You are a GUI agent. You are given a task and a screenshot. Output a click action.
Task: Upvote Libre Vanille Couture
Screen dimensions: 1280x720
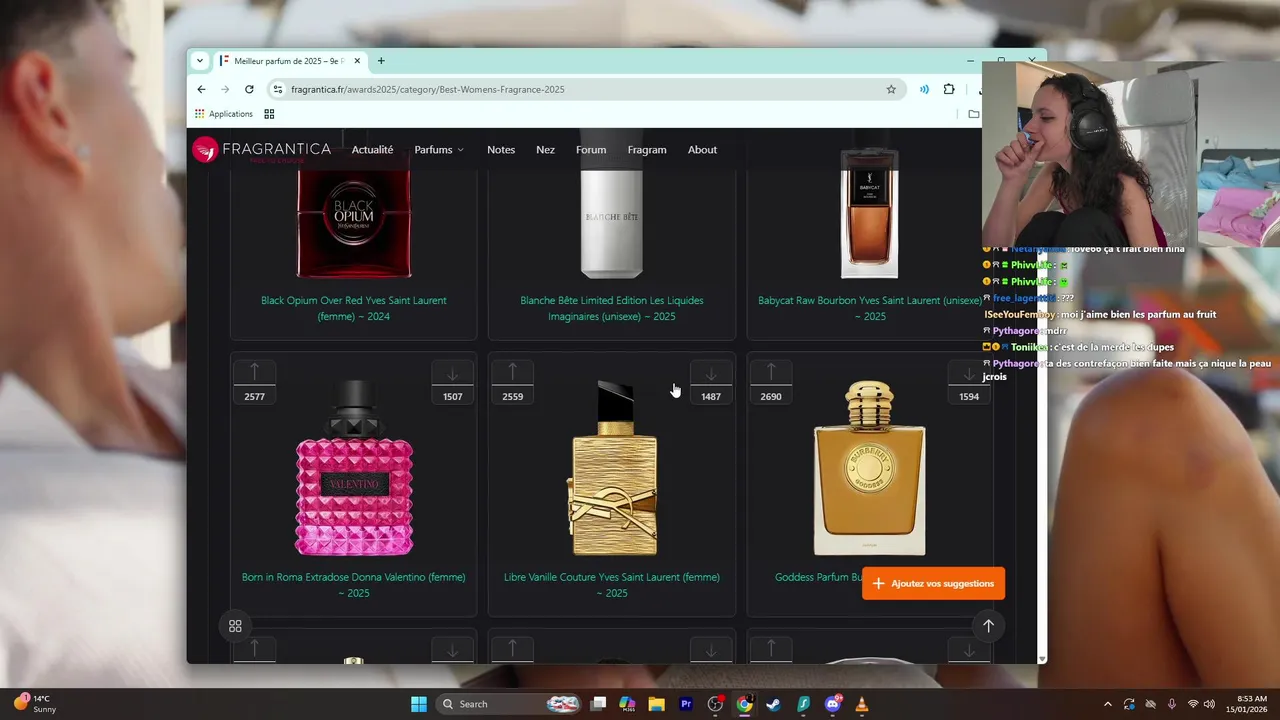pyautogui.click(x=513, y=372)
